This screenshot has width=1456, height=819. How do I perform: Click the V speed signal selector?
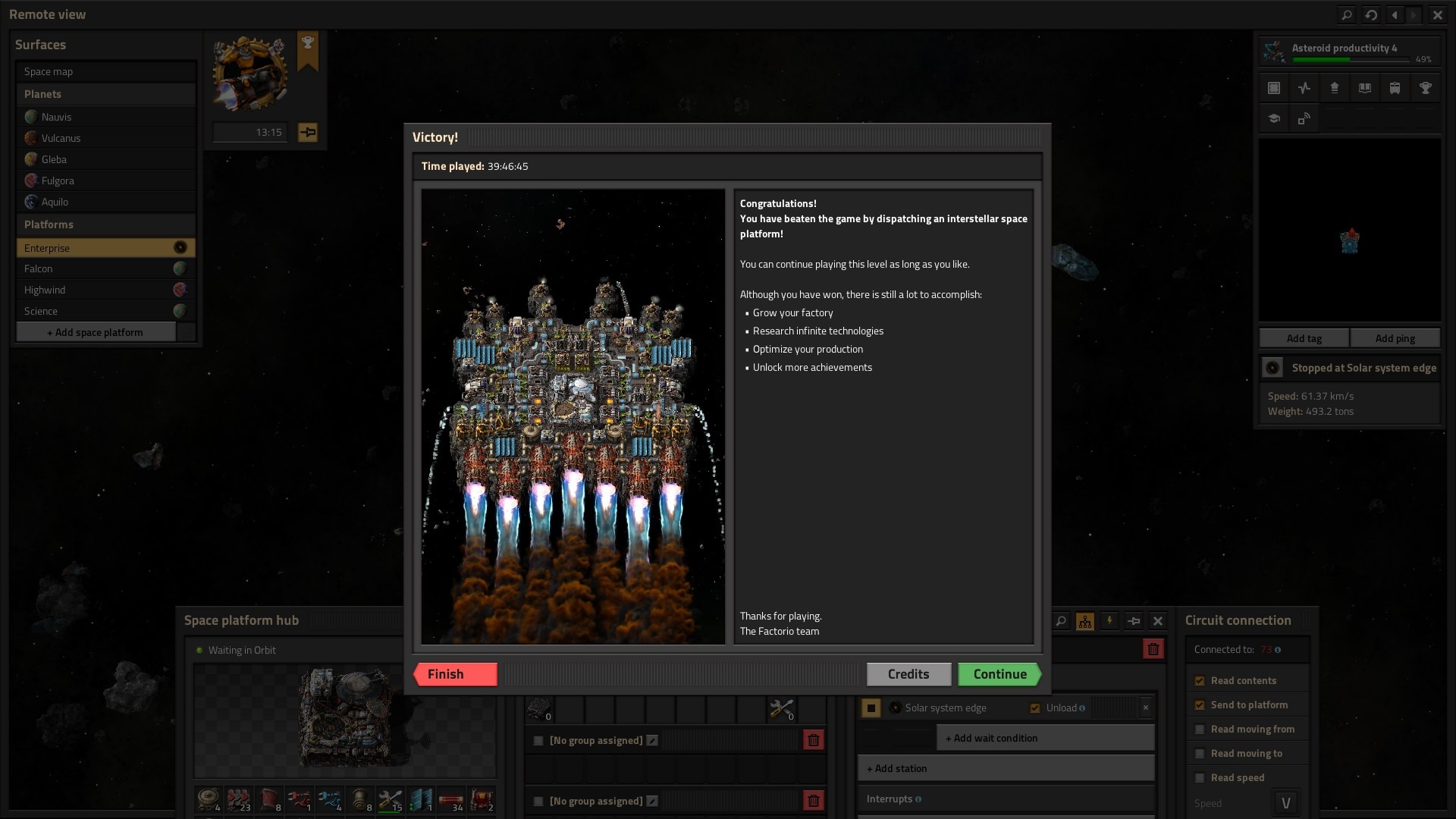(1285, 802)
